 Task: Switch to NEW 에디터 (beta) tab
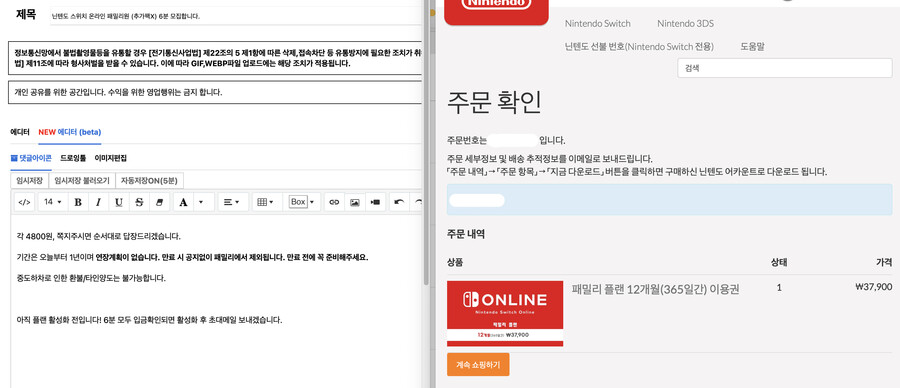tap(70, 132)
